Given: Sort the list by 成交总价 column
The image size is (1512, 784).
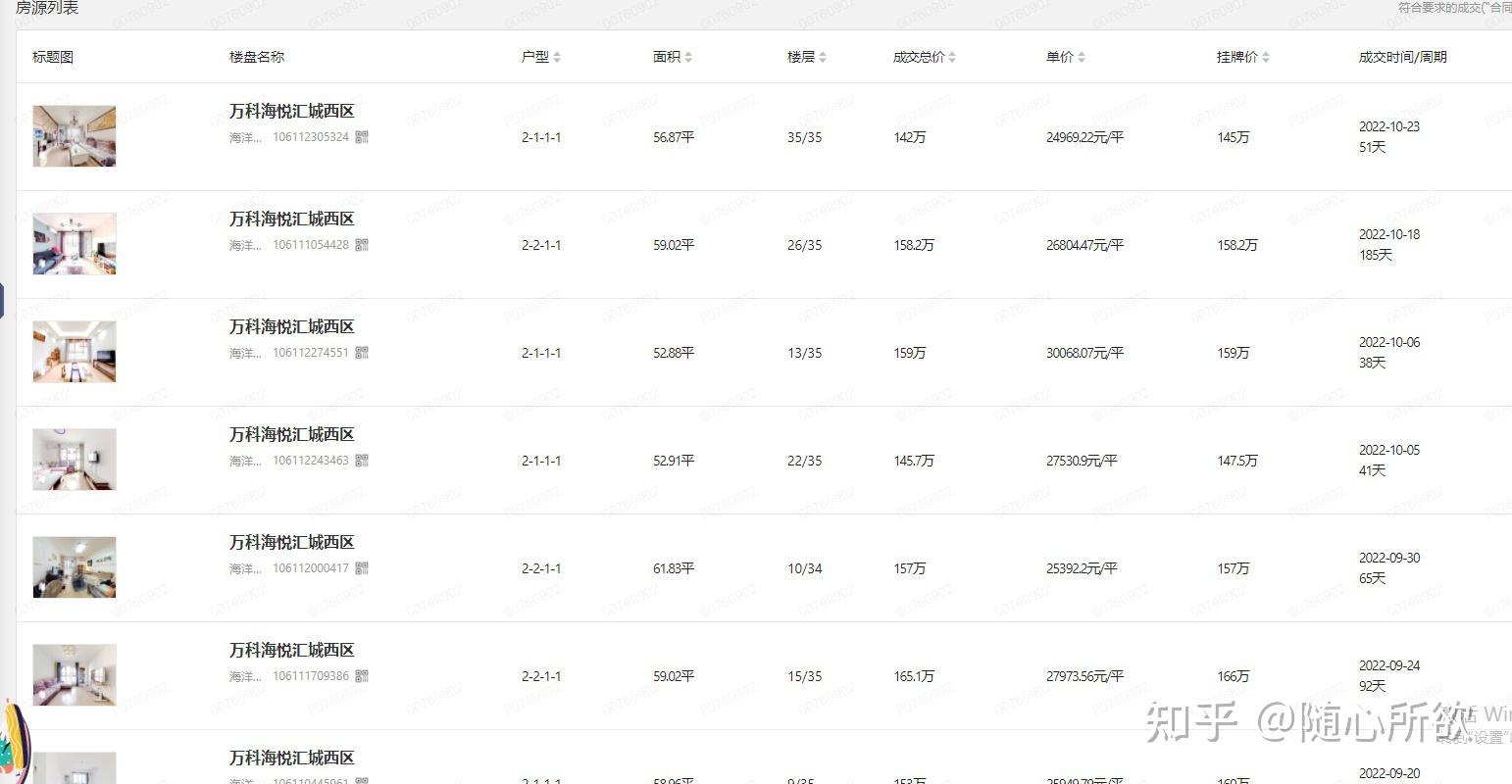Looking at the screenshot, I should [952, 58].
